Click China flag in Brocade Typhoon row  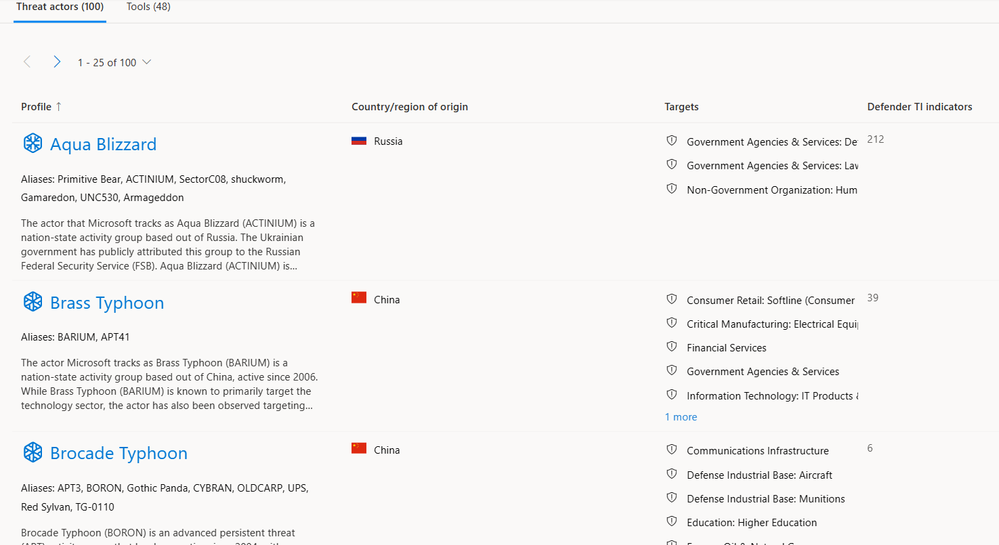click(359, 448)
